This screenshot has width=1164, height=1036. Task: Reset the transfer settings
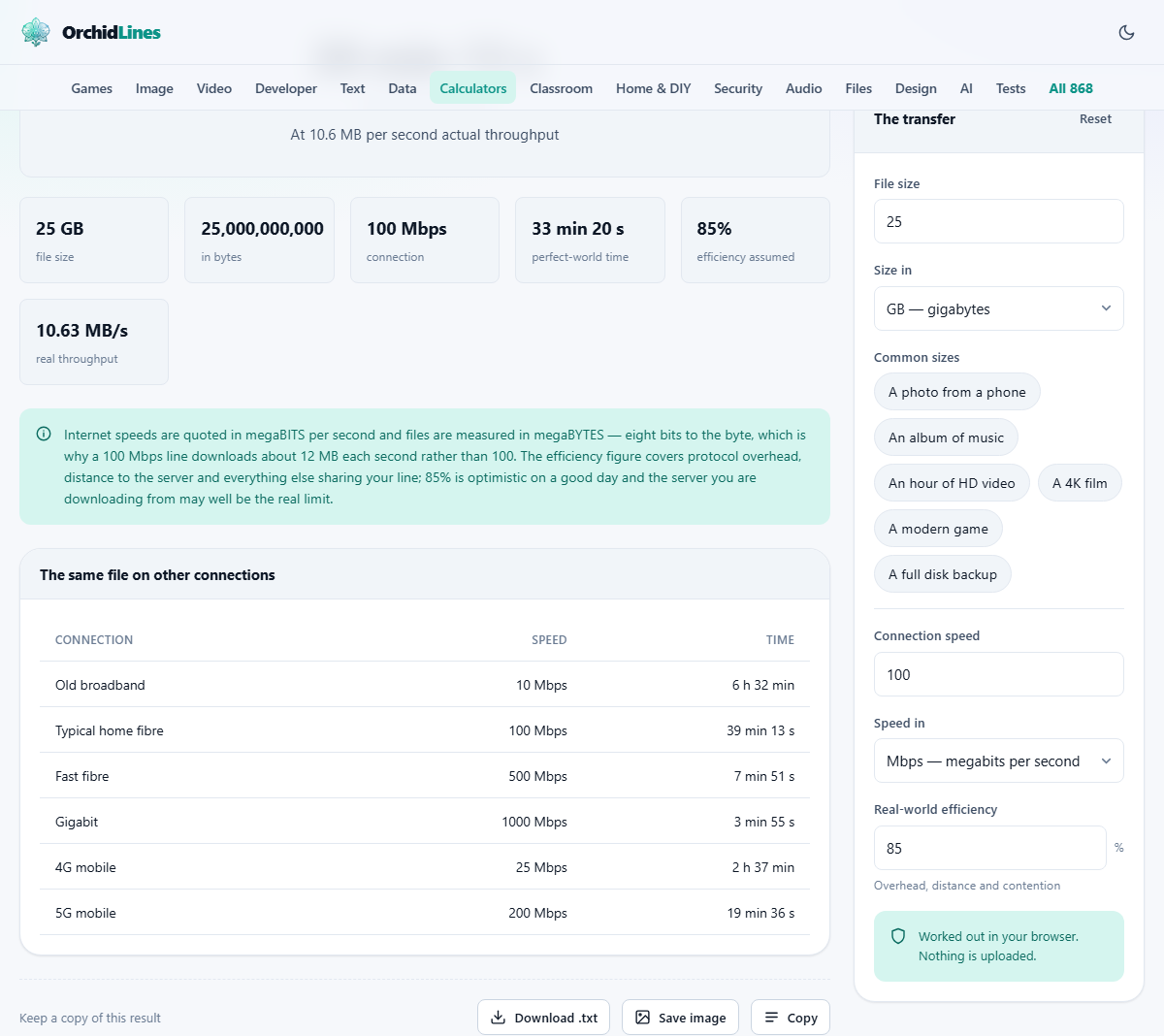[1095, 118]
